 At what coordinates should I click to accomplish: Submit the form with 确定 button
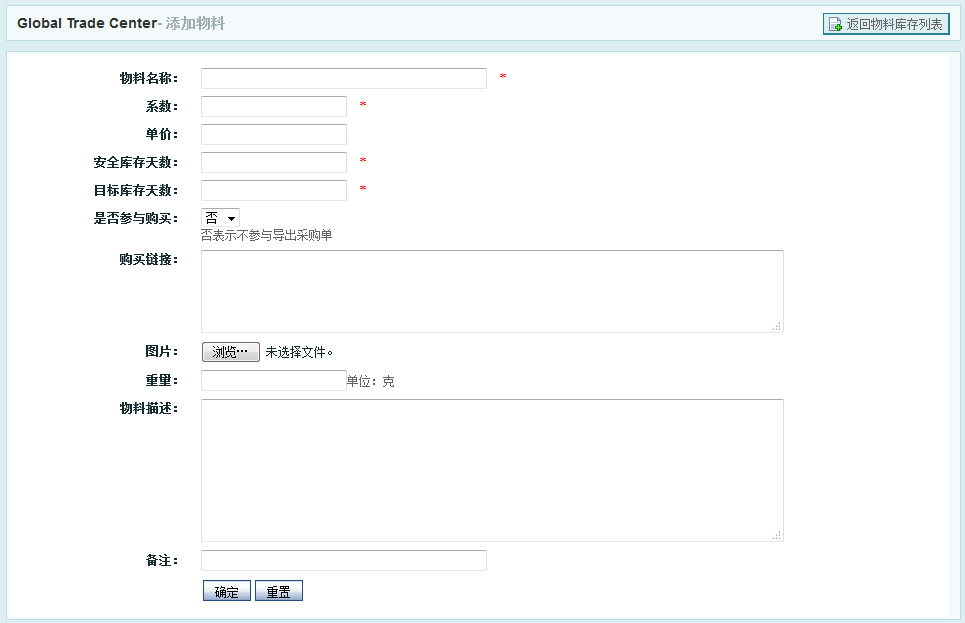pyautogui.click(x=226, y=591)
